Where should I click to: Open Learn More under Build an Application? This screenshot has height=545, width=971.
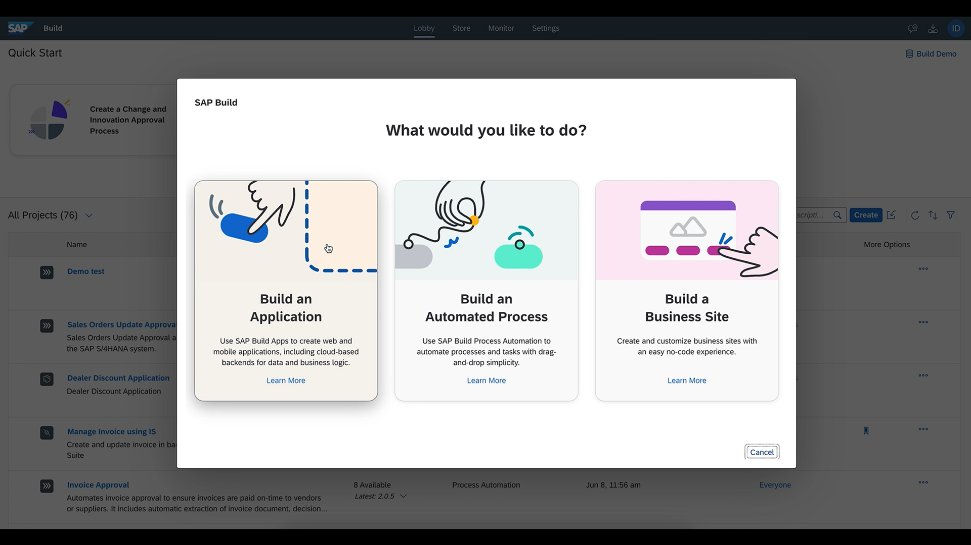click(x=285, y=380)
